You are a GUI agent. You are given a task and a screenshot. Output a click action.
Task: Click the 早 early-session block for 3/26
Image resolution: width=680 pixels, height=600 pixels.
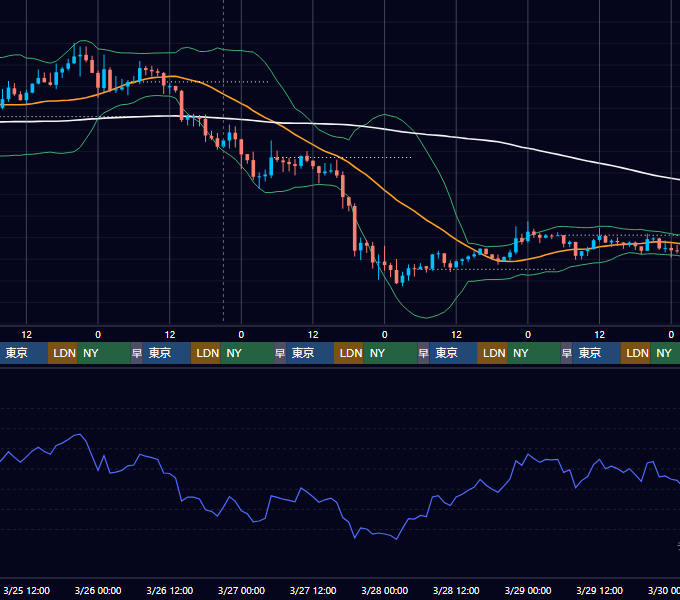click(137, 353)
